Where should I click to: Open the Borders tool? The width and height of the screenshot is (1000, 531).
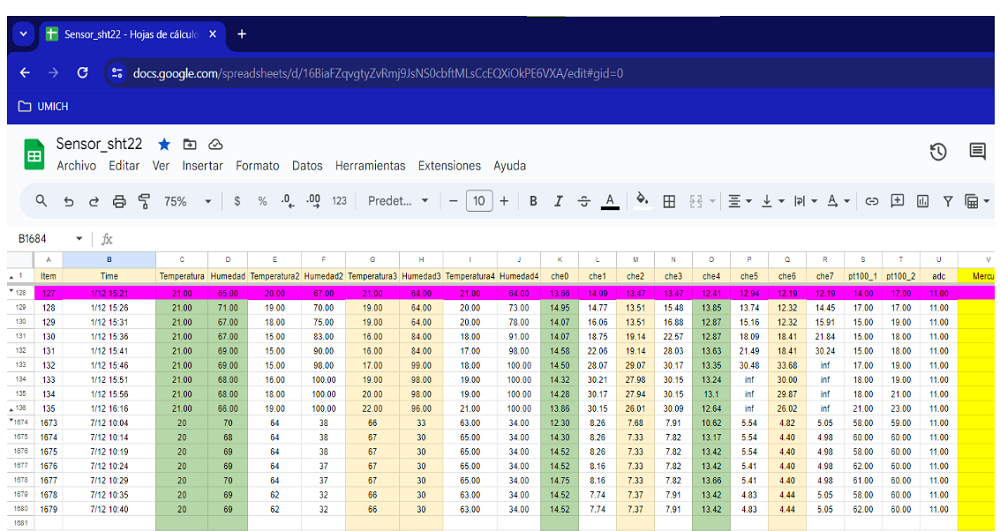point(669,201)
